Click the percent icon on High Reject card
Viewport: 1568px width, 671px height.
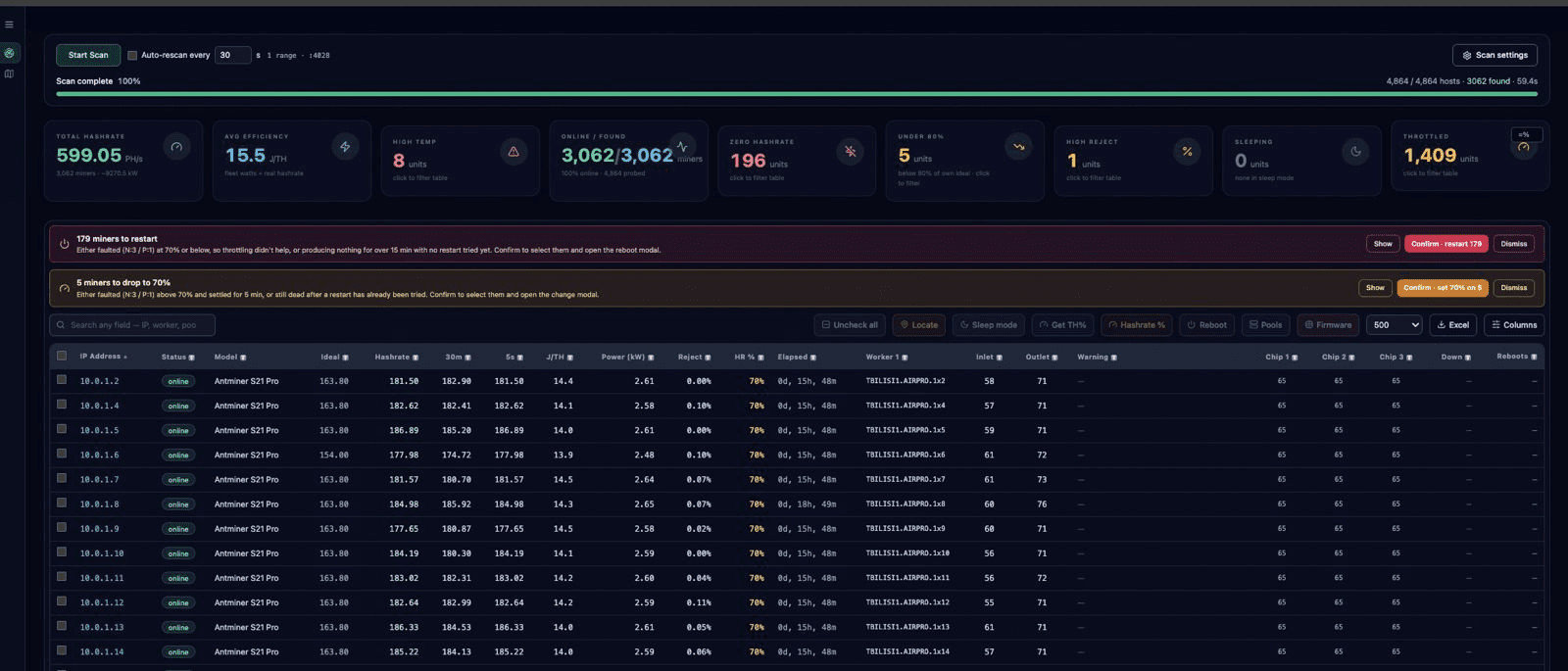coord(1187,151)
